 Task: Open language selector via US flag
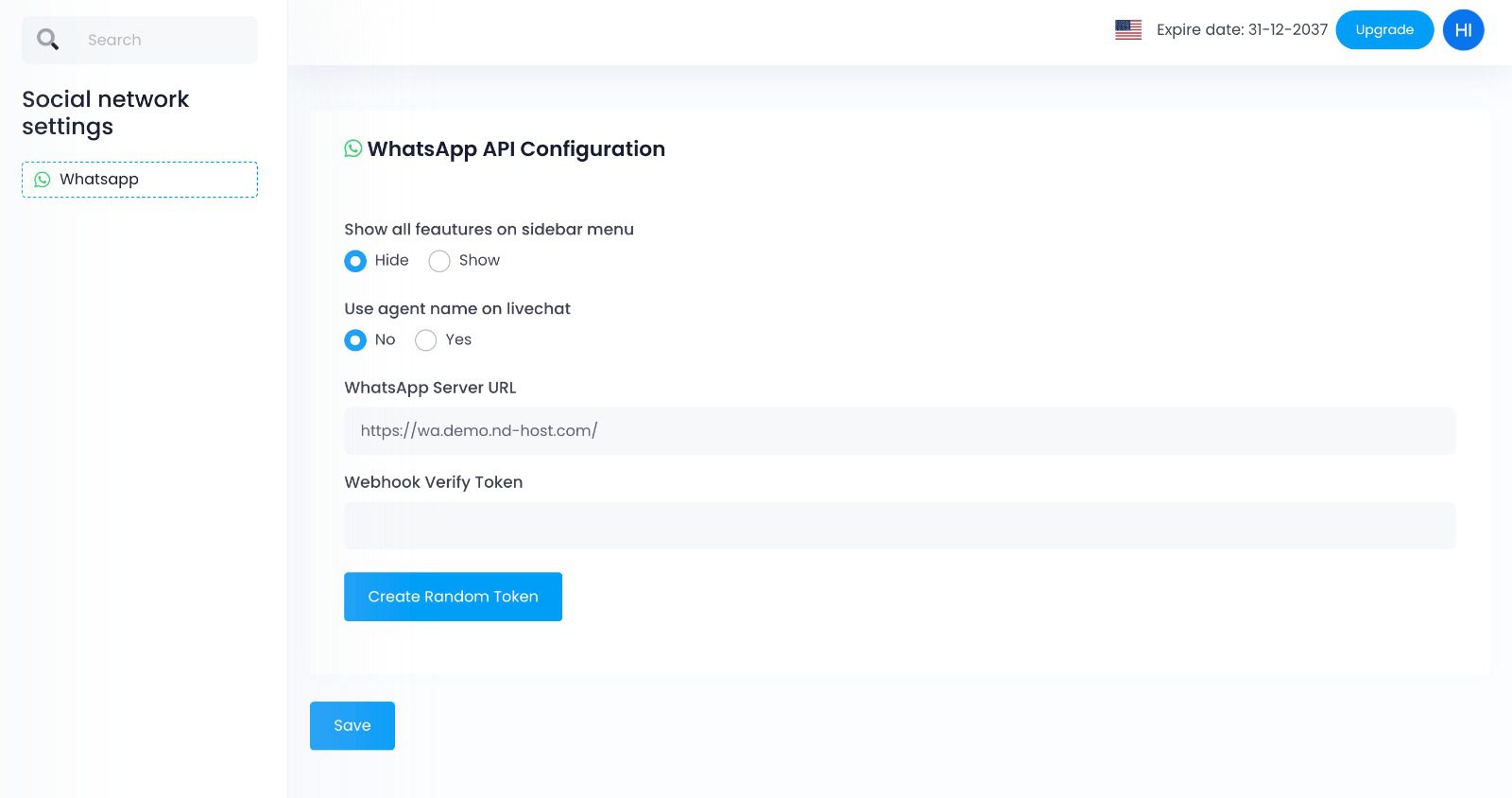pyautogui.click(x=1127, y=30)
